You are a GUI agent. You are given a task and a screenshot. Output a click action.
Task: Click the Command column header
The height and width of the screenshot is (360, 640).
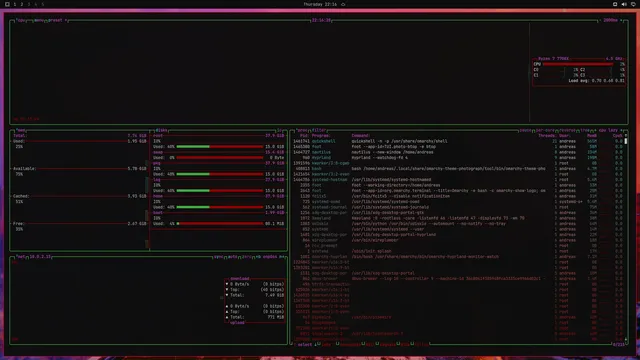pyautogui.click(x=361, y=136)
